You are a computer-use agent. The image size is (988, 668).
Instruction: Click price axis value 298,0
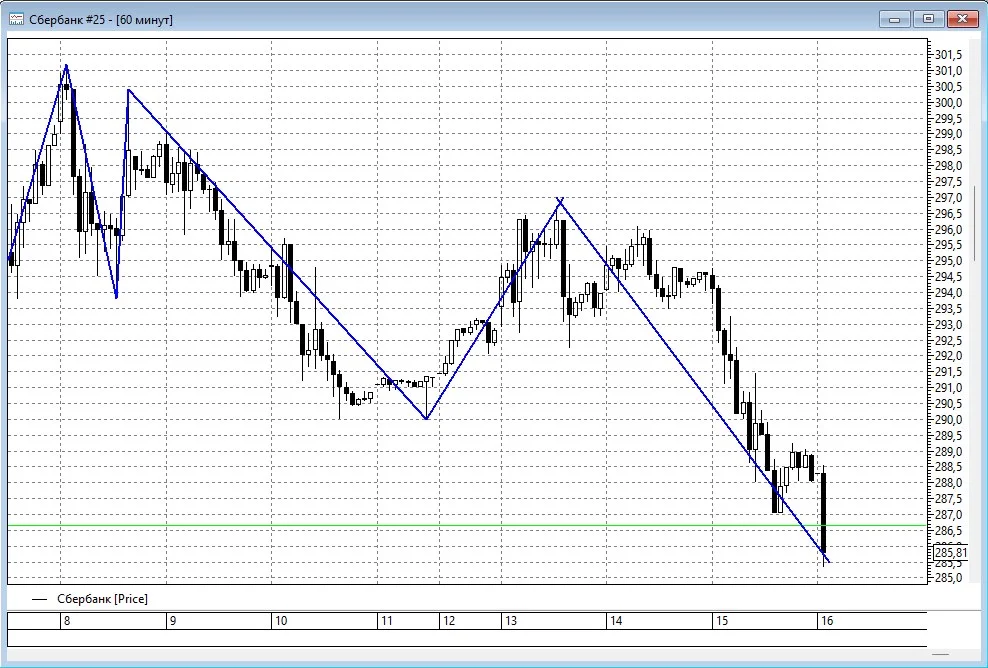tap(948, 166)
